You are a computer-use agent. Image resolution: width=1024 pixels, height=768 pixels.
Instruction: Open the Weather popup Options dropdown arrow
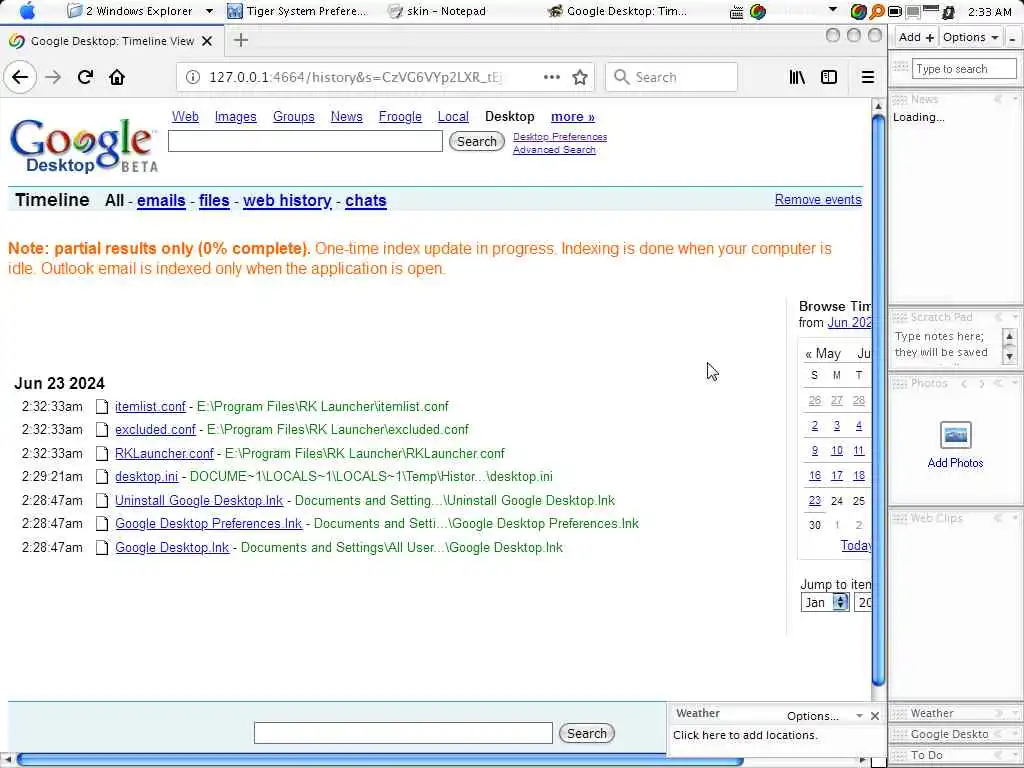coord(859,716)
